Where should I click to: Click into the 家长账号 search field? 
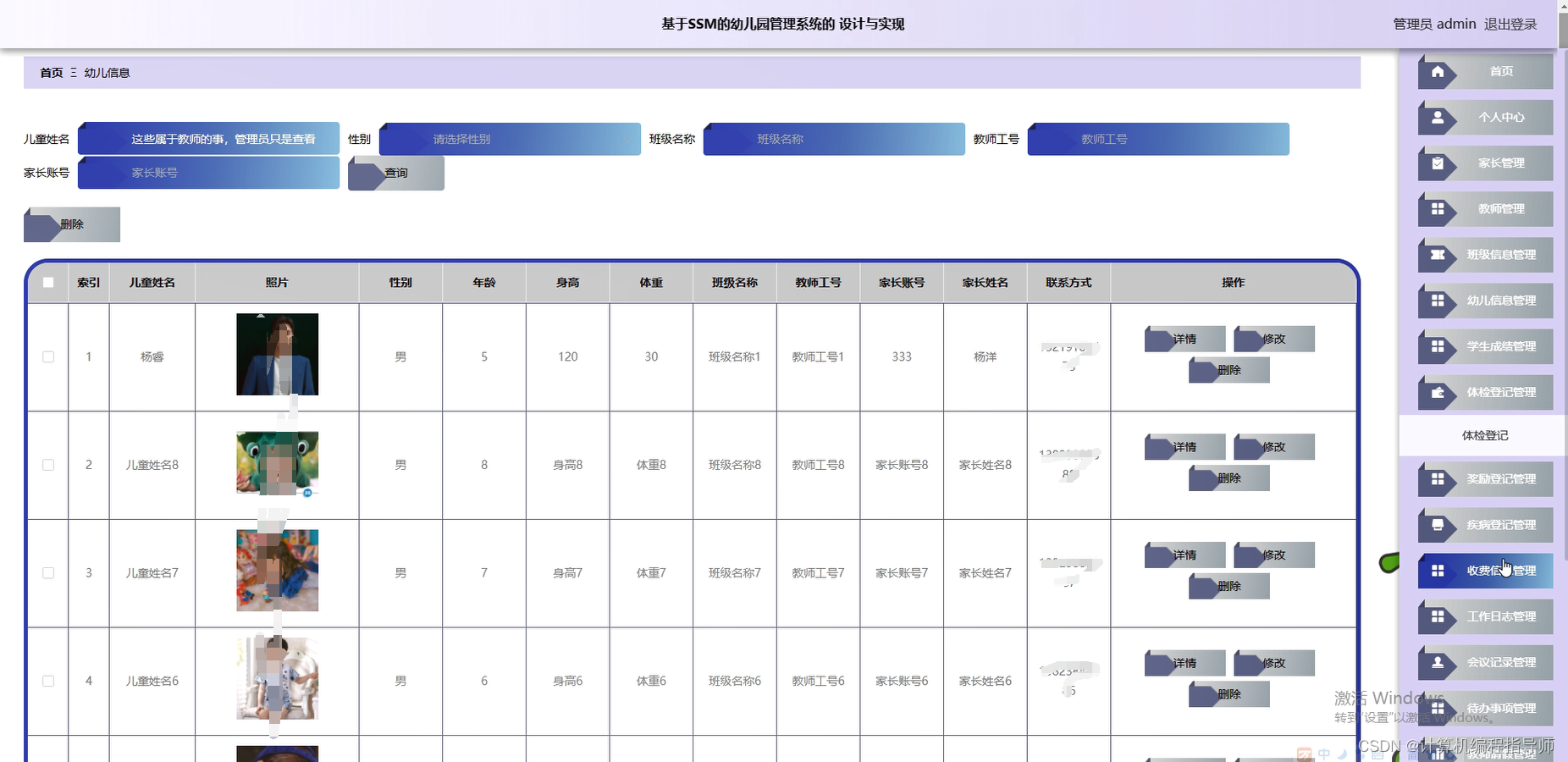coord(208,173)
